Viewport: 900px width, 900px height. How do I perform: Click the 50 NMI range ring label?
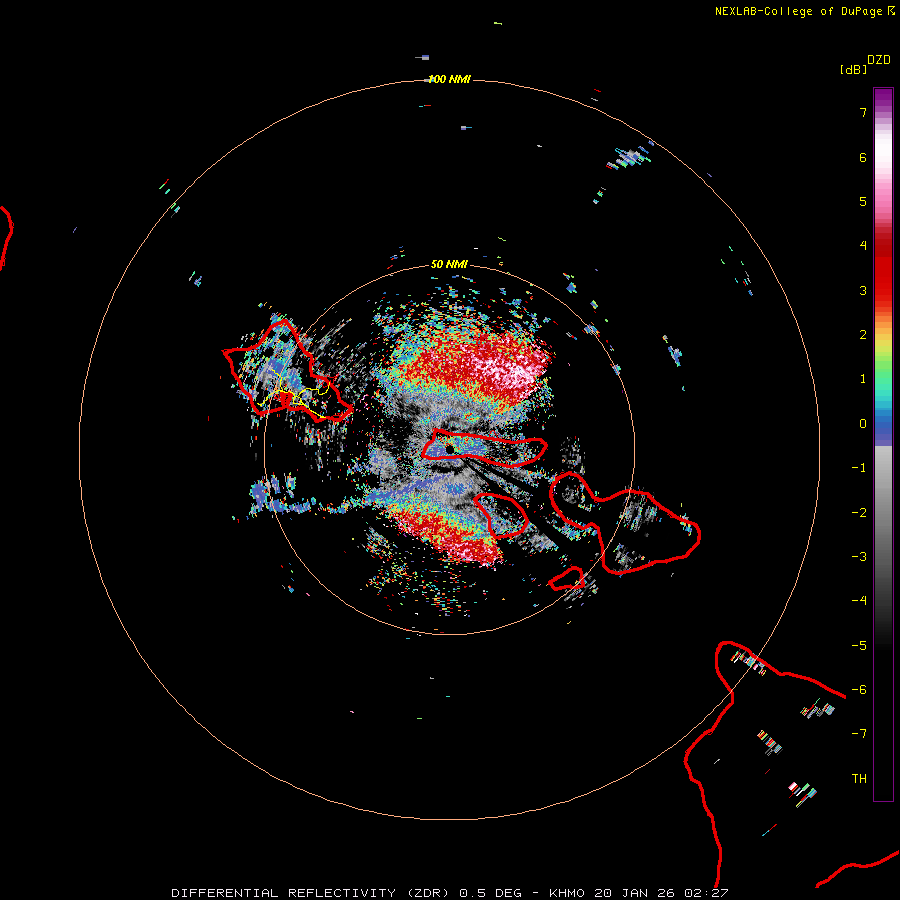(x=449, y=264)
